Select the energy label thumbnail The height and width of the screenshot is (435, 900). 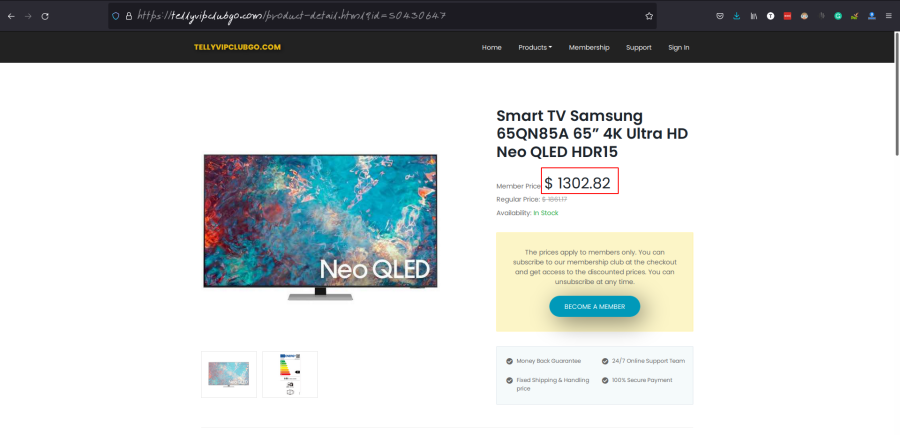[x=290, y=374]
